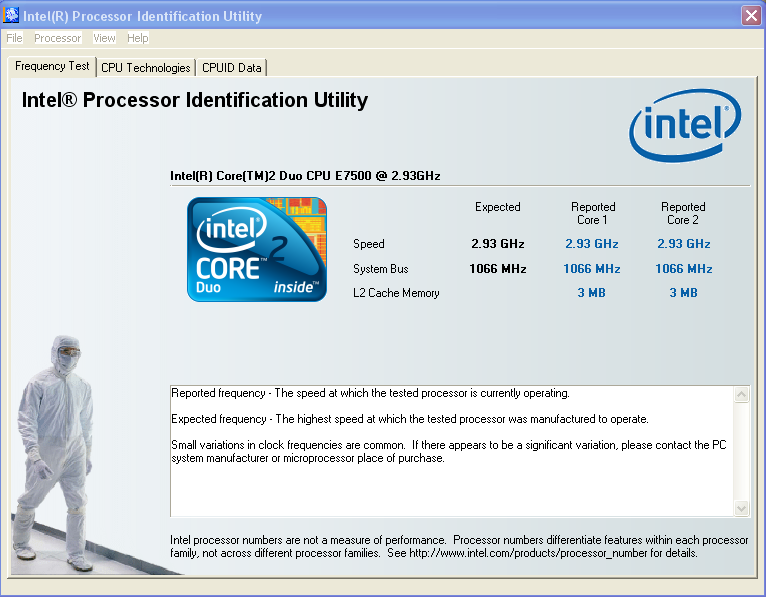Close the Processor Identification Utility window
The width and height of the screenshot is (766, 597).
point(751,16)
